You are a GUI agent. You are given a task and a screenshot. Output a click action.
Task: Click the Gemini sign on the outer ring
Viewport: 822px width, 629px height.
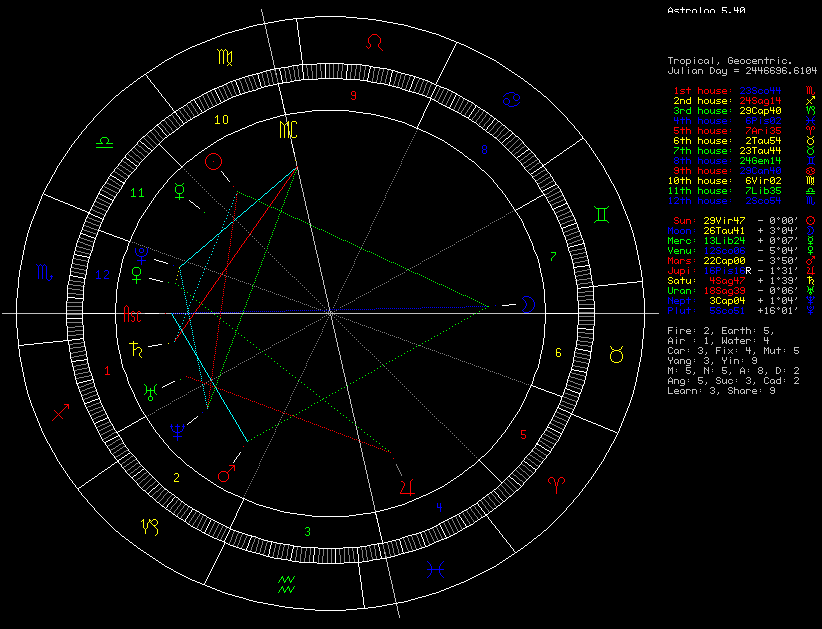coord(603,214)
